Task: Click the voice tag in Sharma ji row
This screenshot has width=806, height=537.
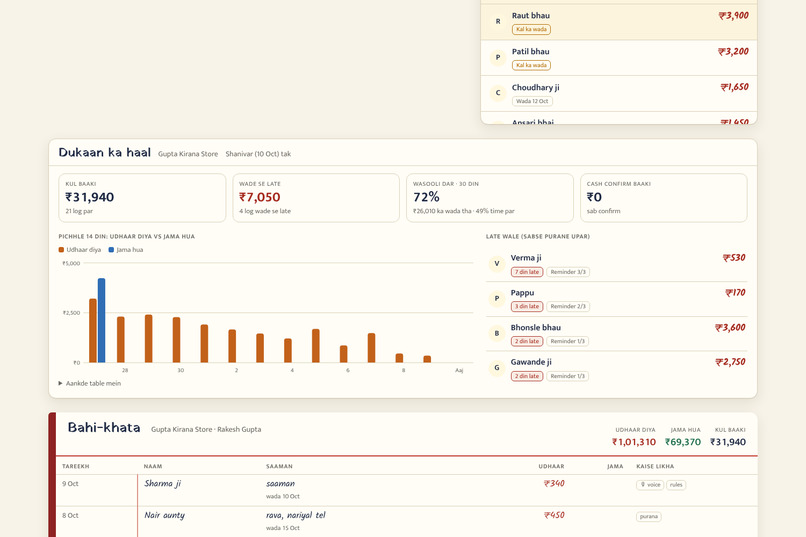Action: click(650, 485)
